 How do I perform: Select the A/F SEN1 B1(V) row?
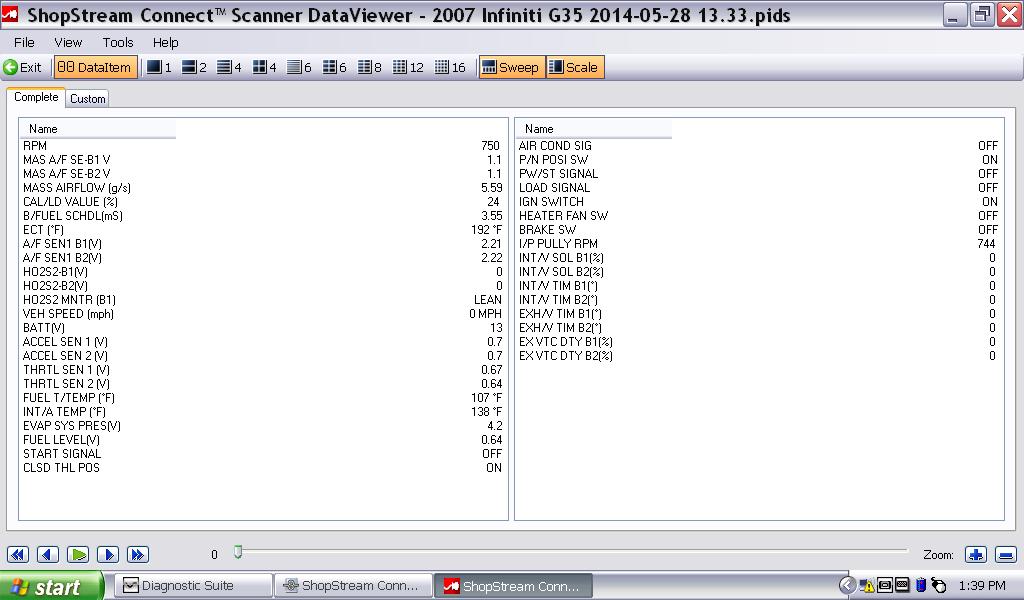point(263,244)
